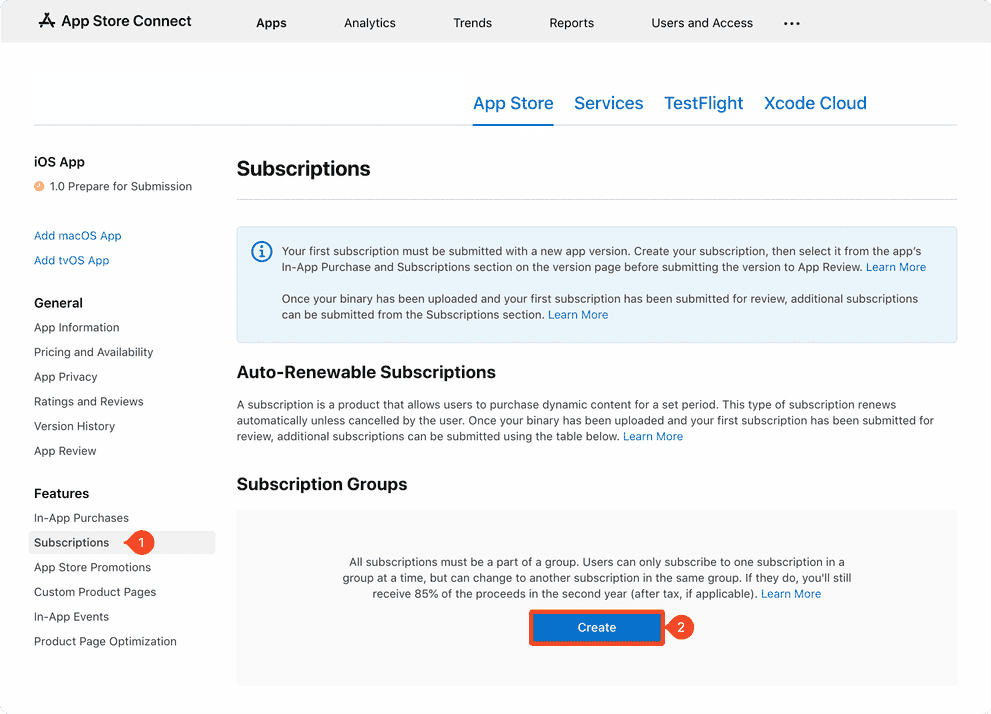Open the Xcode Cloud tab
This screenshot has width=991, height=714.
(815, 103)
